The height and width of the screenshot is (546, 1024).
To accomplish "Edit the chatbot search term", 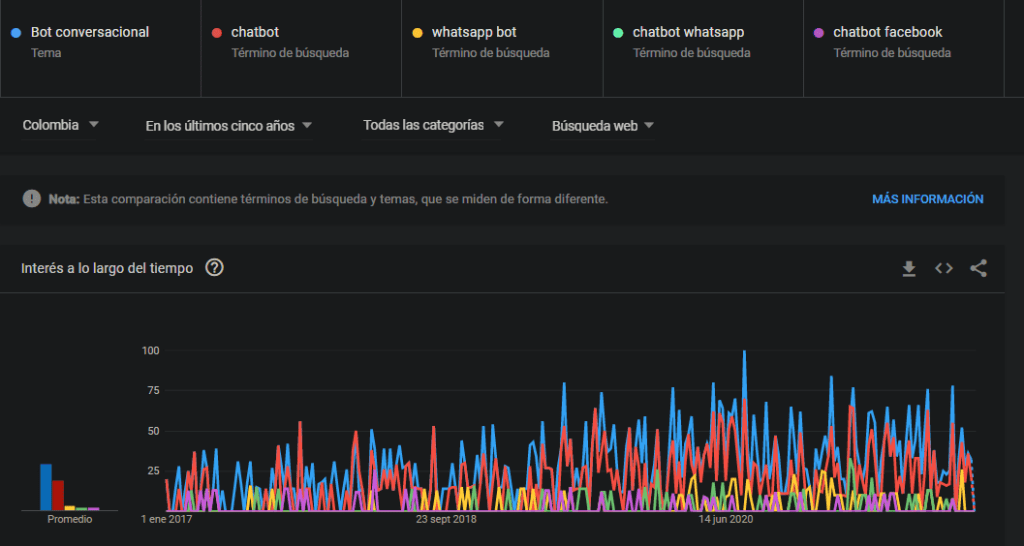I will [255, 32].
